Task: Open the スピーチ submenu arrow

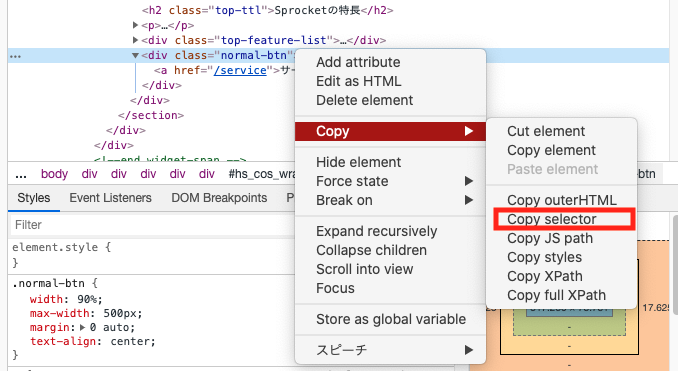Action: tap(469, 349)
